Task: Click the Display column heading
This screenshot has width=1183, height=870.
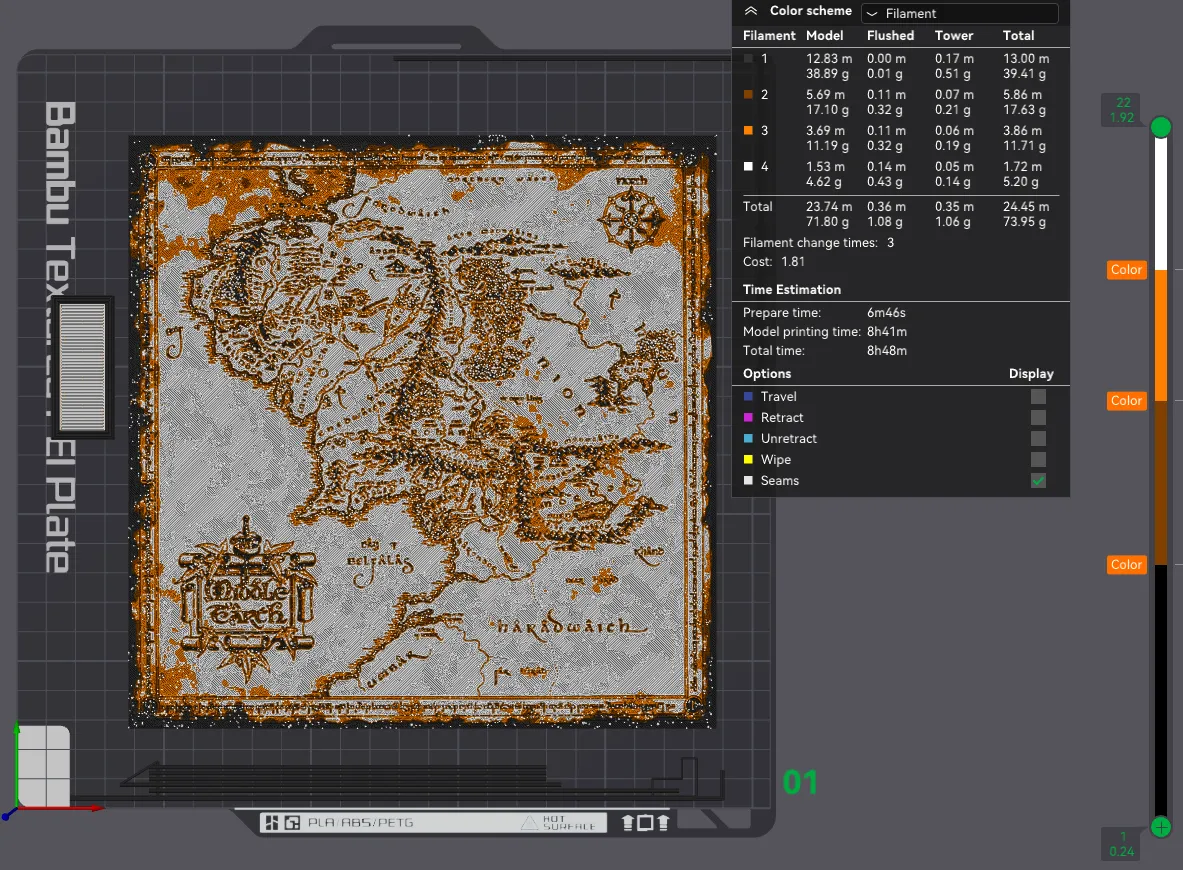Action: pos(1031,374)
